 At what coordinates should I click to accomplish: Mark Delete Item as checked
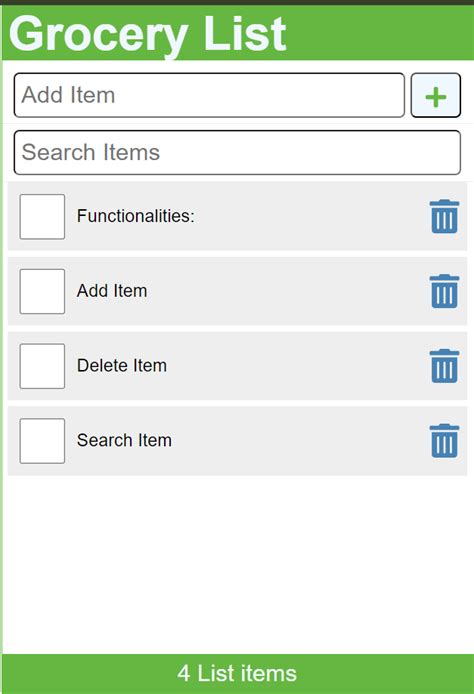[42, 366]
